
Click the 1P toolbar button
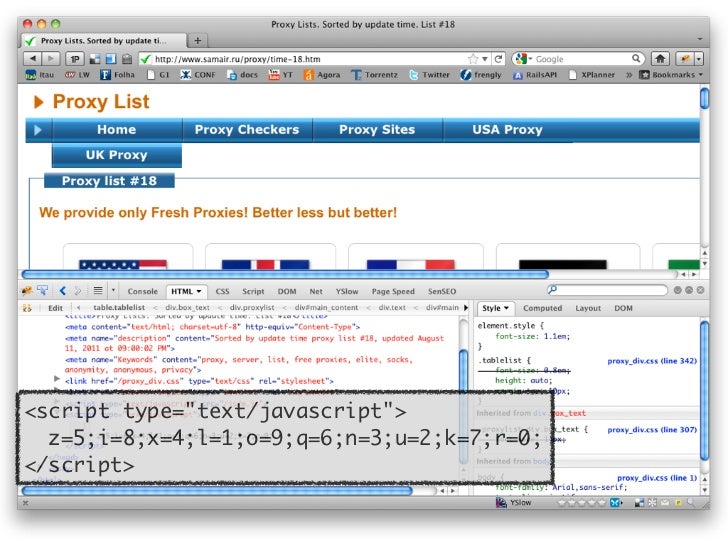(x=75, y=59)
